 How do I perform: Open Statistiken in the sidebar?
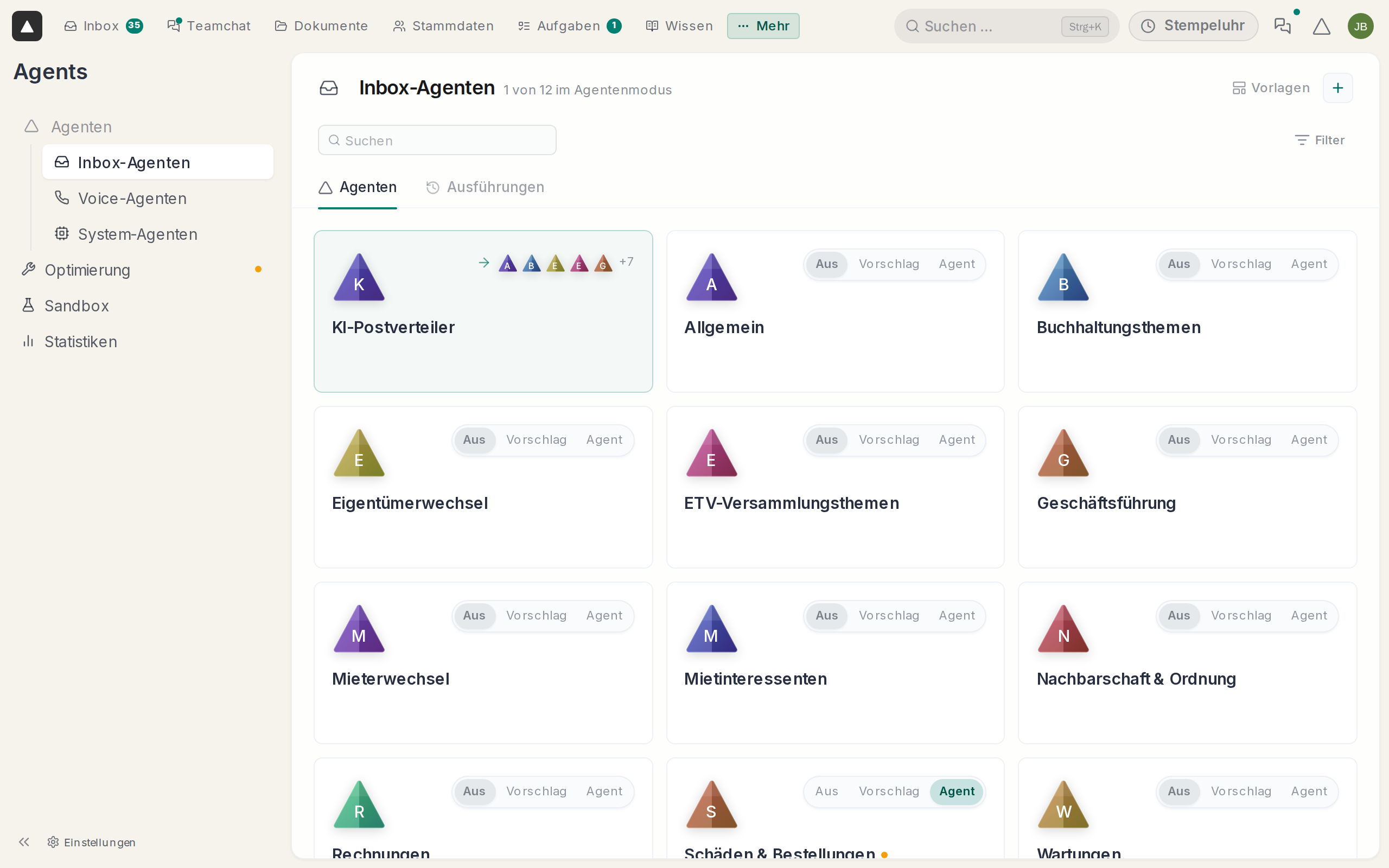142,342
